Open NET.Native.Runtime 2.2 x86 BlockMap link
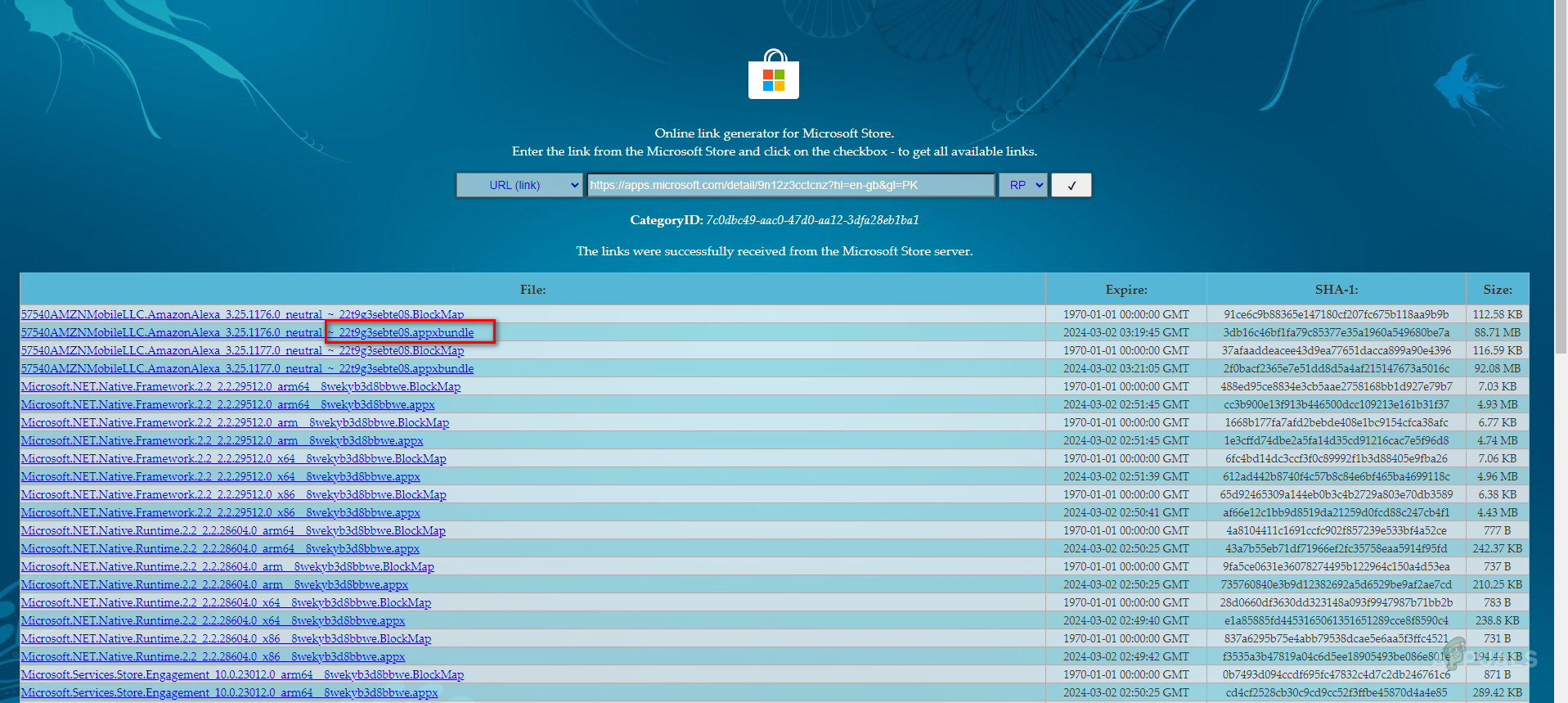Viewport: 1568px width, 703px height. [226, 638]
